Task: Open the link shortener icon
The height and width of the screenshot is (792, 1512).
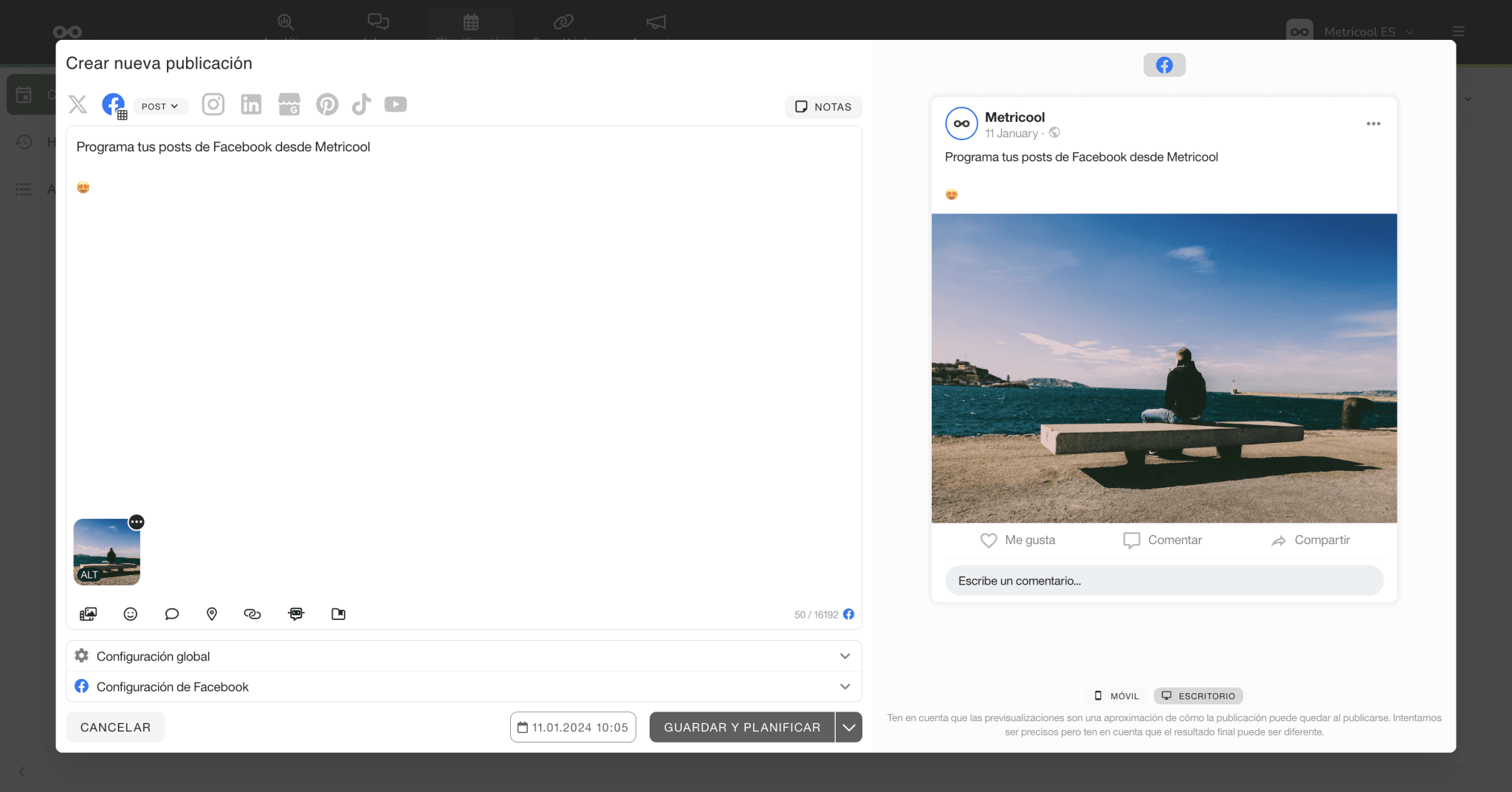Action: click(x=252, y=613)
